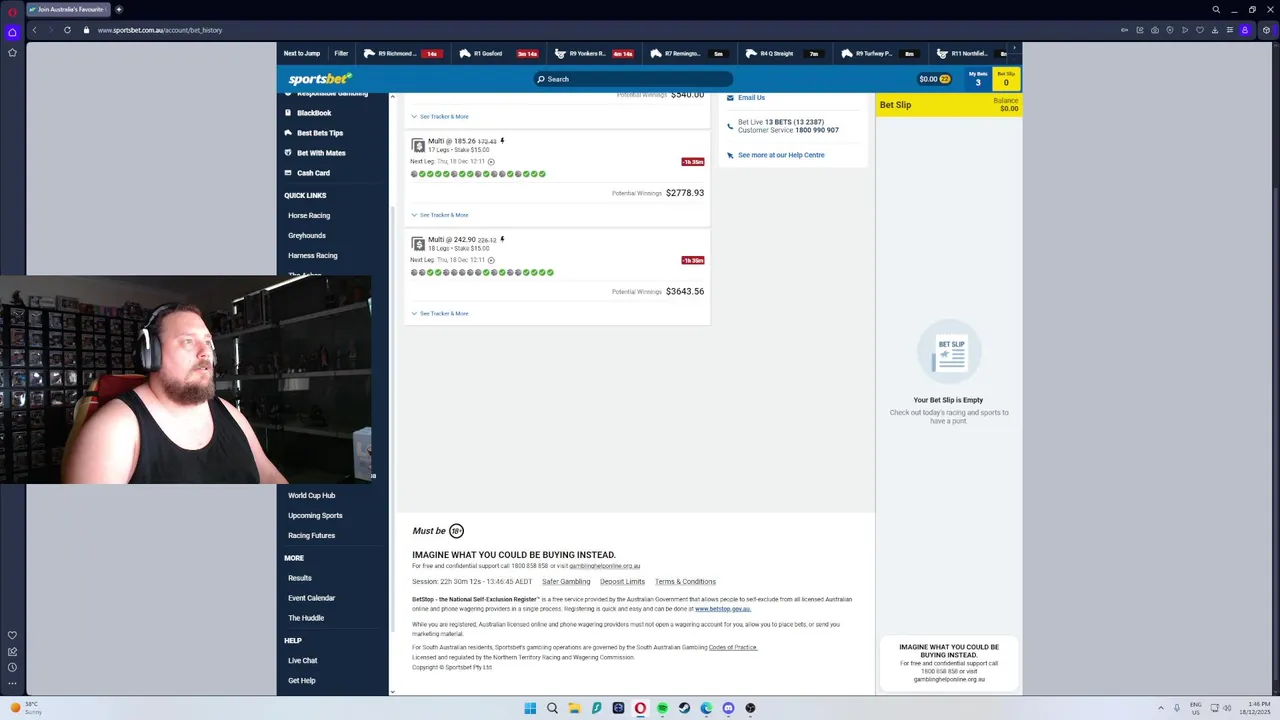Click the multi bet icon for 185.26 bet
This screenshot has height=720, width=1280.
point(418,145)
